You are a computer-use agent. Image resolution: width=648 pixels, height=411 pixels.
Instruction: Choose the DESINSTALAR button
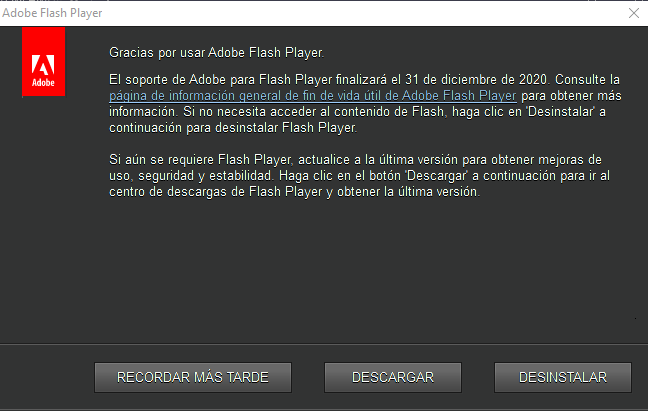563,377
